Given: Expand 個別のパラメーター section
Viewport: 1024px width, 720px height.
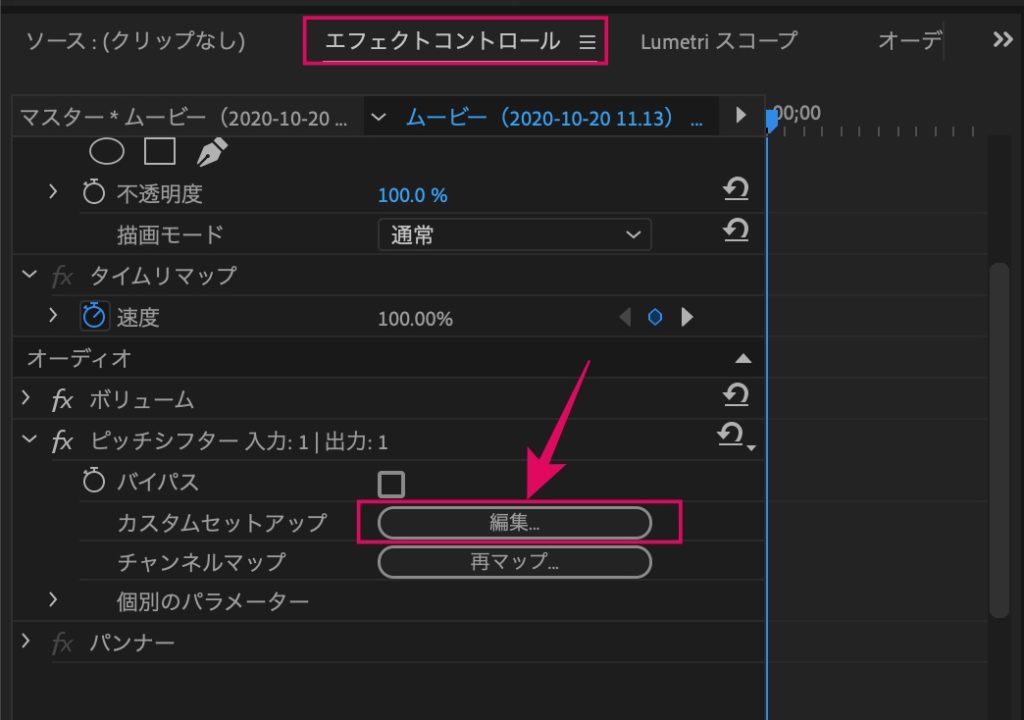Looking at the screenshot, I should pyautogui.click(x=54, y=599).
